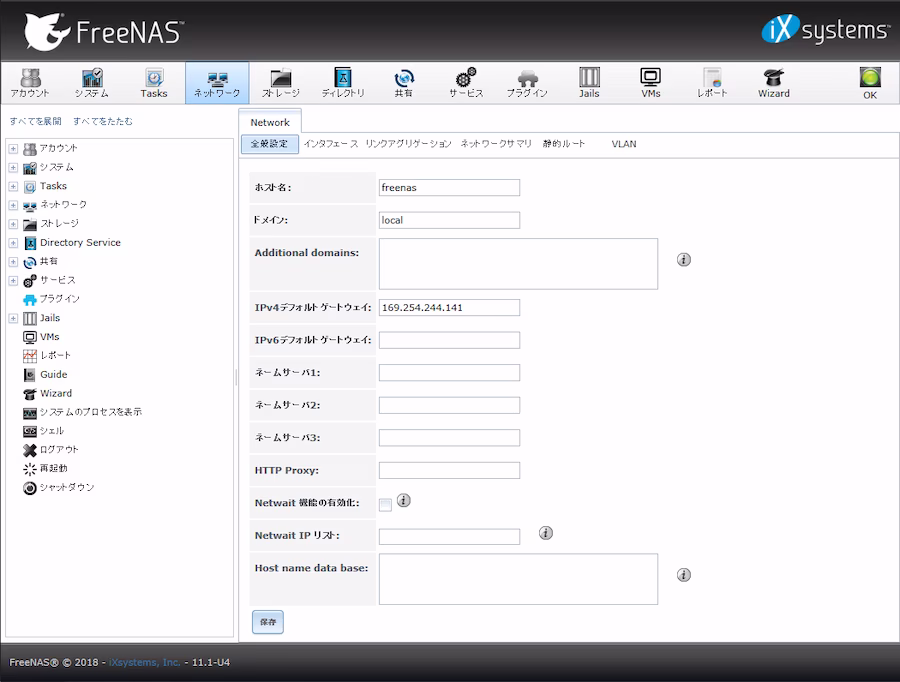Switch to the VLAN tab
This screenshot has height=682, width=900.
(x=624, y=144)
